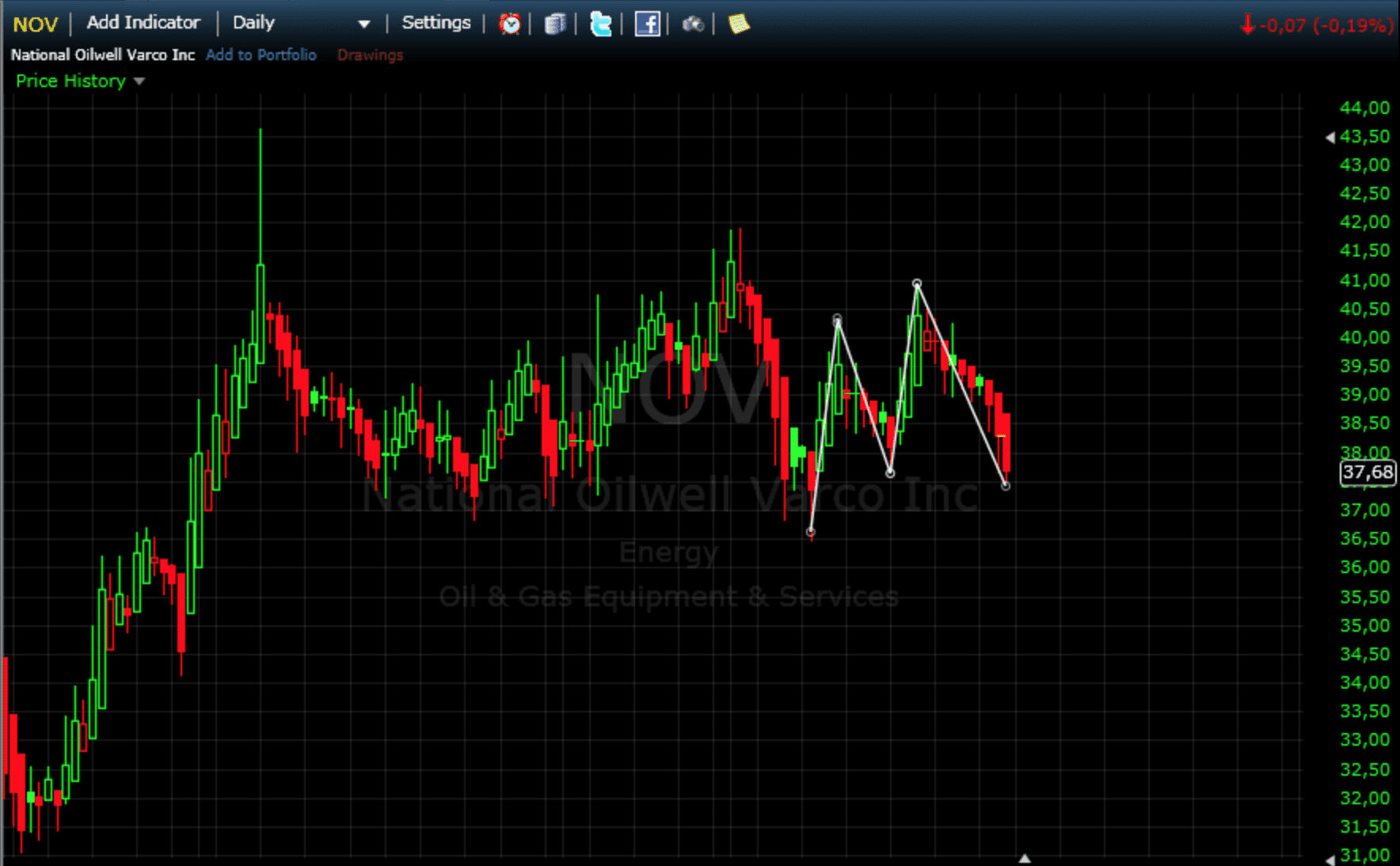Open chart Settings
Viewport: 1400px width, 866px height.
coord(436,23)
